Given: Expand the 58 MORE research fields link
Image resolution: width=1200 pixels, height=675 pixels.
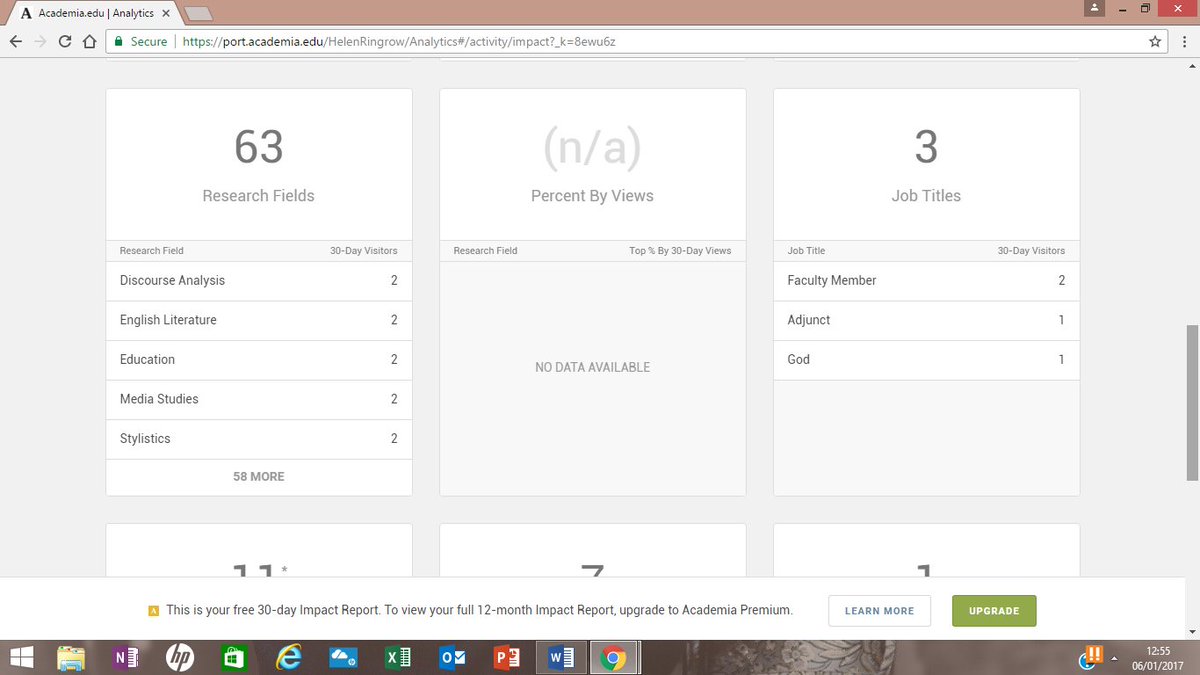Looking at the screenshot, I should pos(259,477).
